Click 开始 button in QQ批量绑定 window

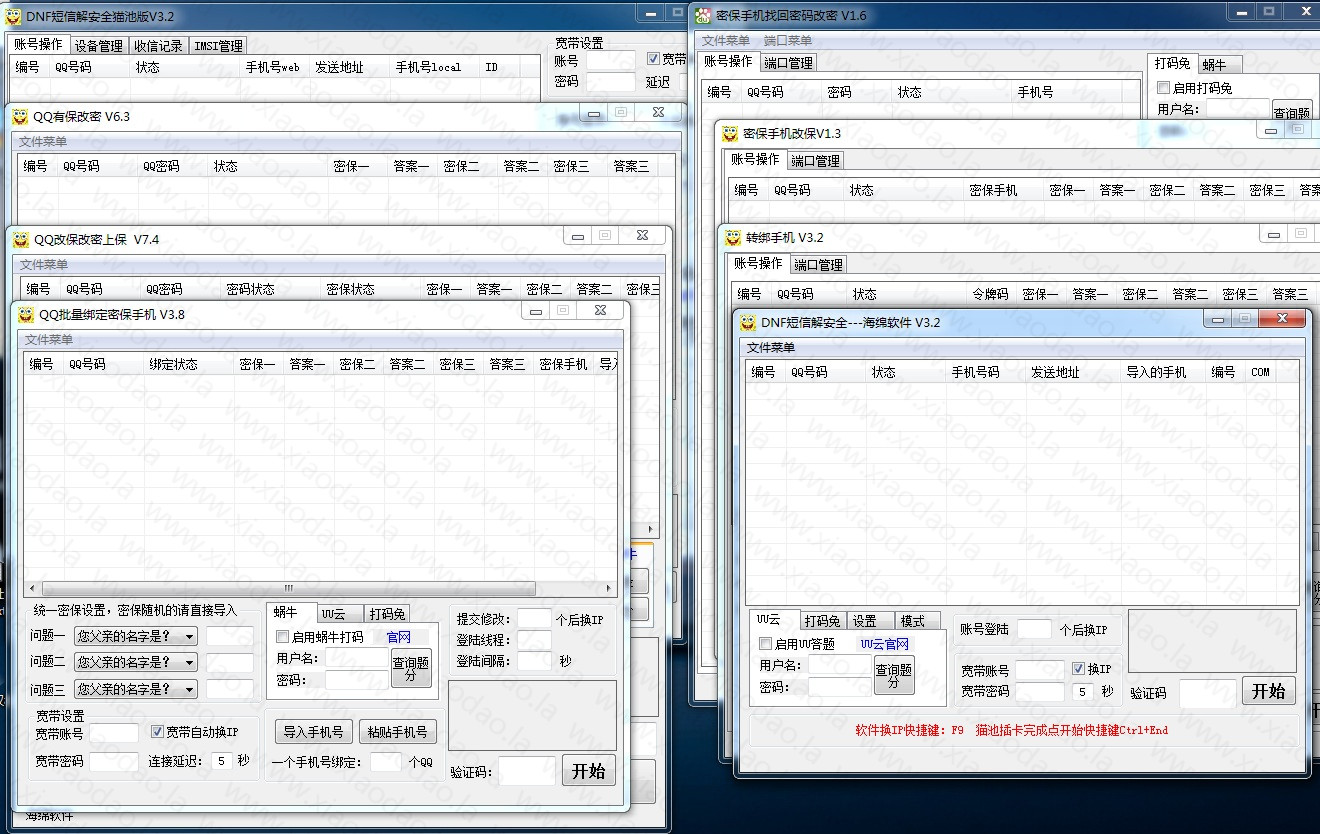click(589, 771)
